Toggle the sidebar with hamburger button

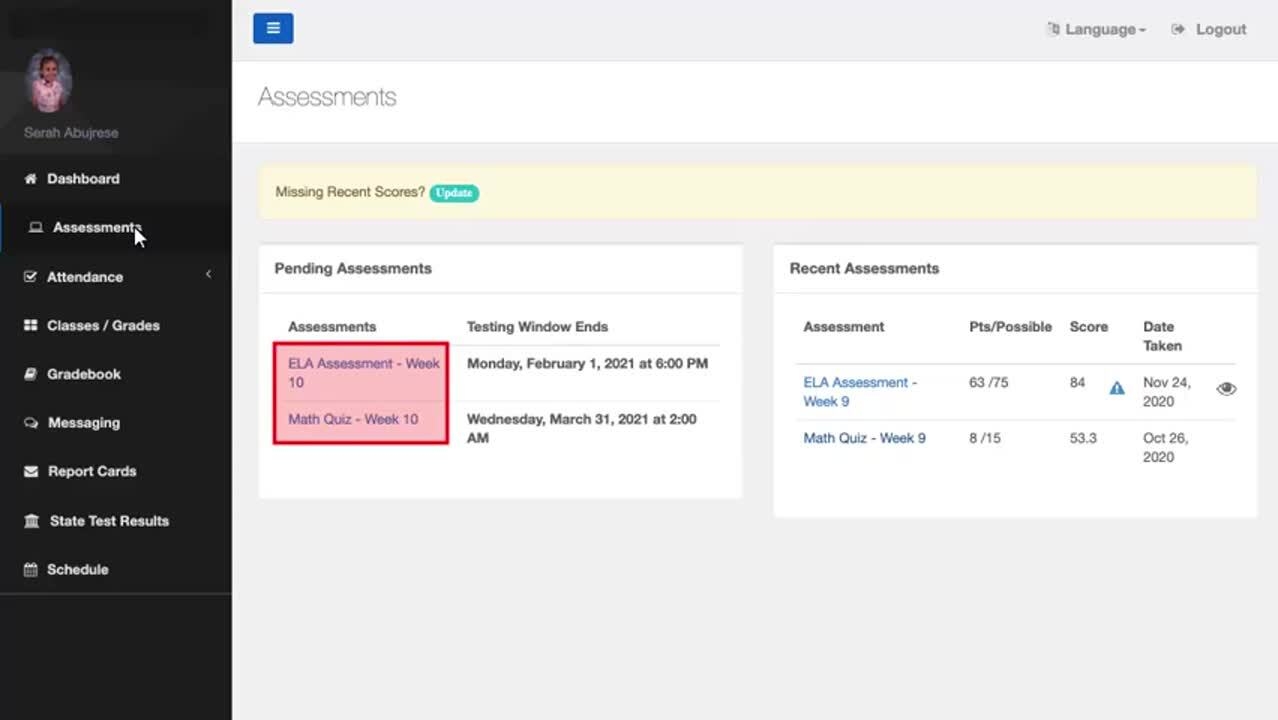coord(273,29)
